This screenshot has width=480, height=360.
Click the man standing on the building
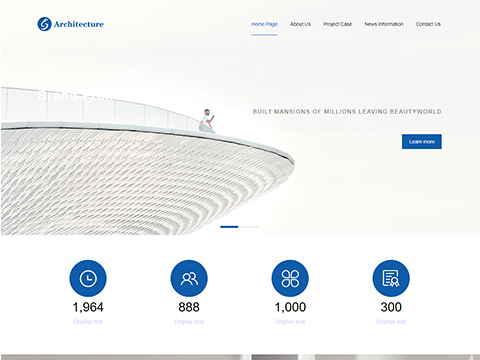[207, 121]
